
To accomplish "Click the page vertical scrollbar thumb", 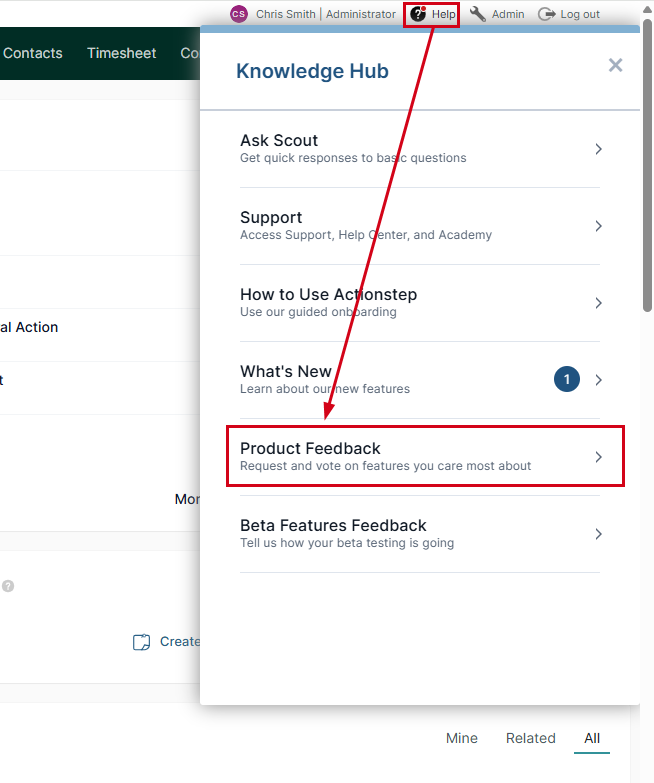I will coord(647,165).
